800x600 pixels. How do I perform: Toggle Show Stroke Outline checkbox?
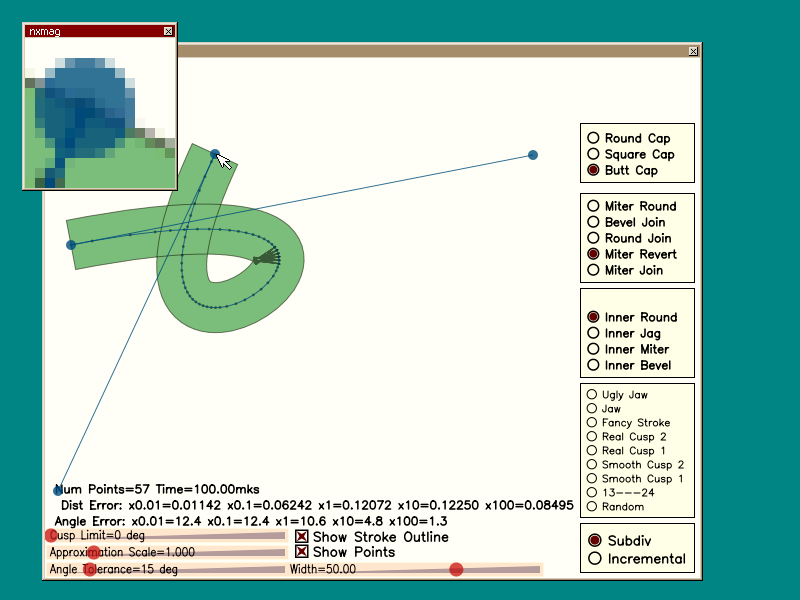click(x=372, y=537)
